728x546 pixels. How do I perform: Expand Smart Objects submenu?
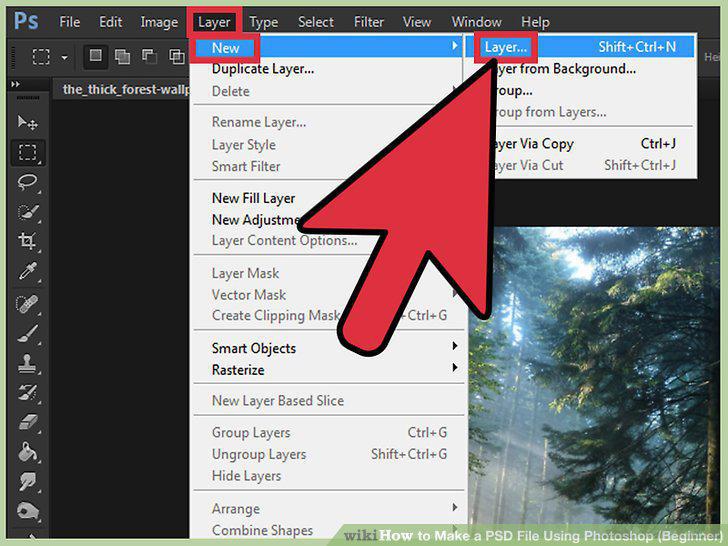tap(328, 348)
